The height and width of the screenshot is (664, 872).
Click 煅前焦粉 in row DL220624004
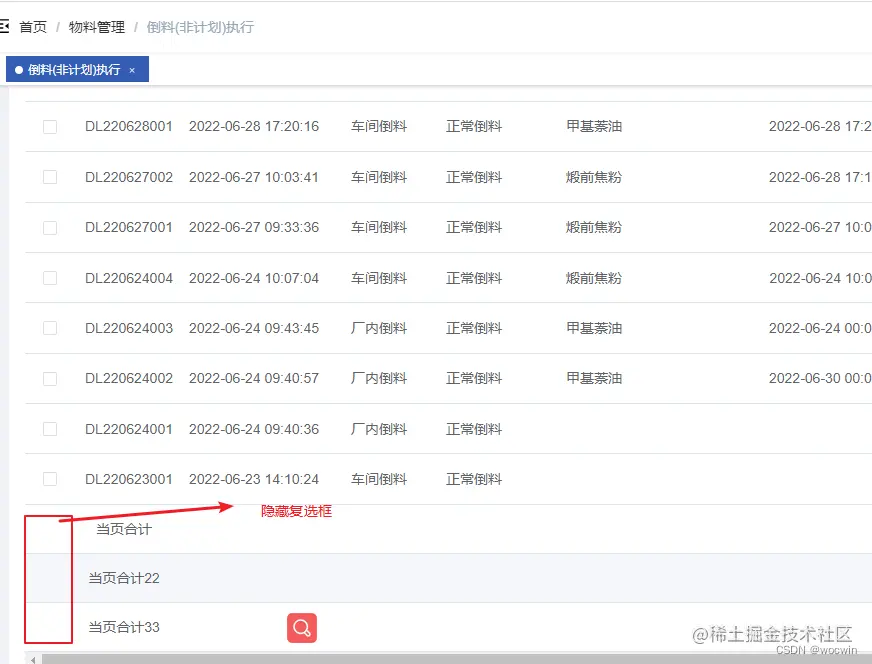pyautogui.click(x=594, y=278)
